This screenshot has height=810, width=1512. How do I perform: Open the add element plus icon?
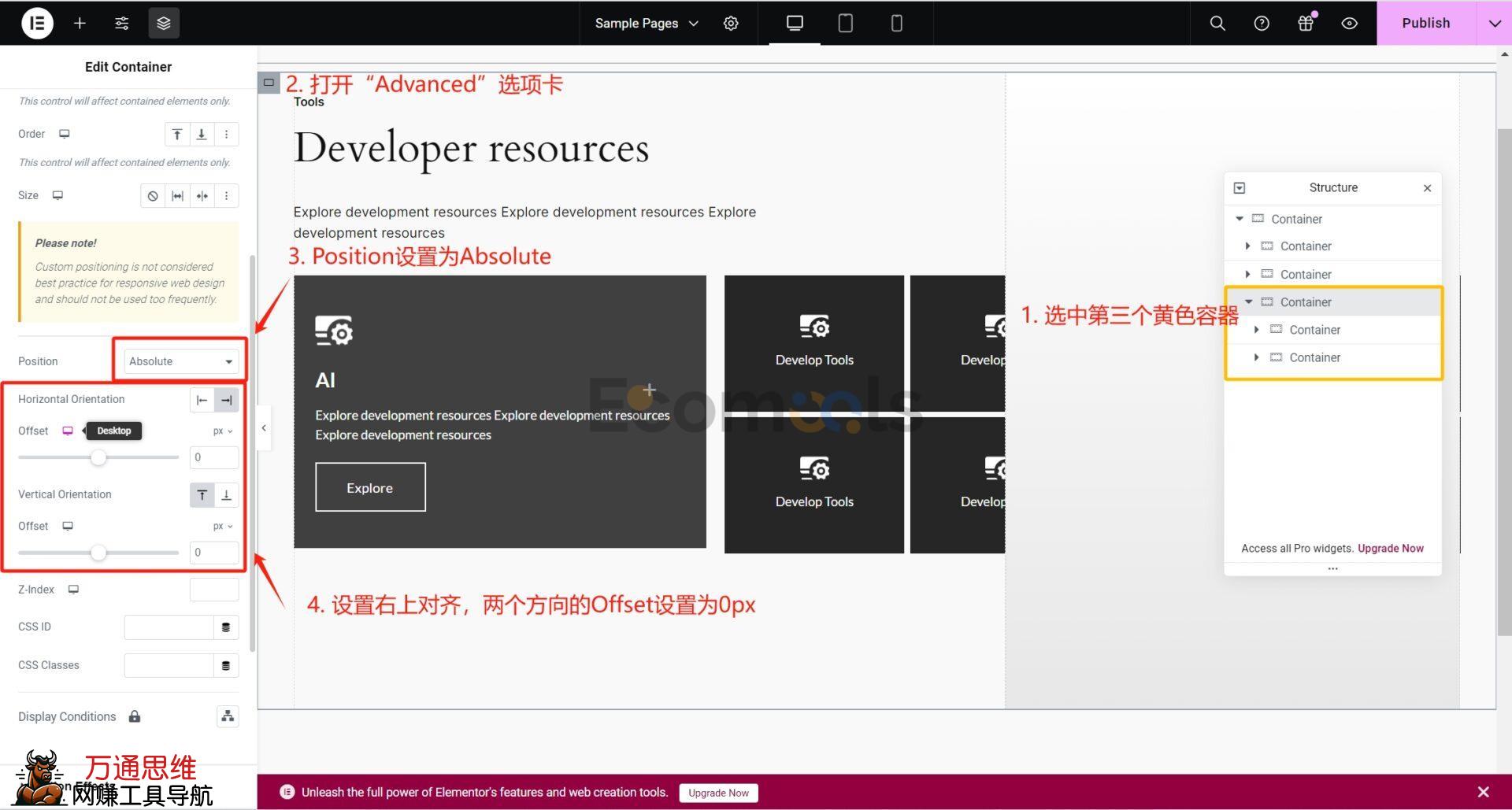pyautogui.click(x=80, y=23)
